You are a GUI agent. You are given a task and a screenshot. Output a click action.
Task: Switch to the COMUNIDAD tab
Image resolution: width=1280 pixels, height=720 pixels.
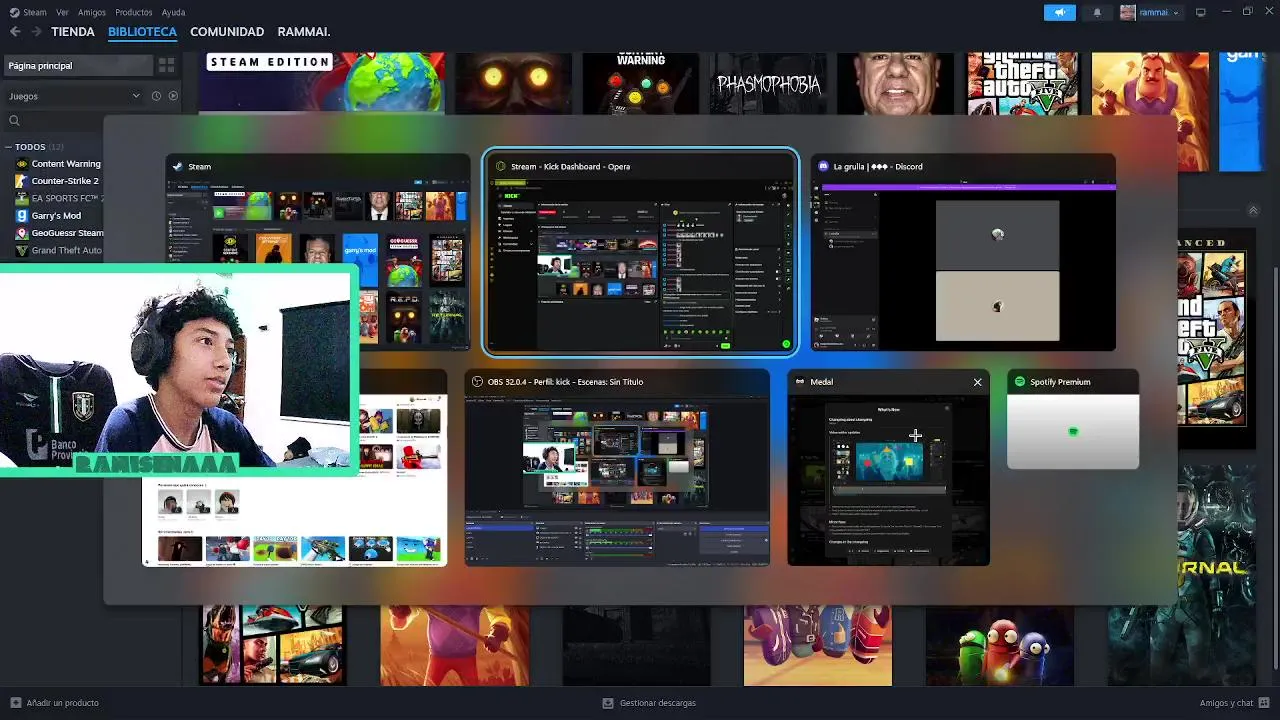pos(227,32)
